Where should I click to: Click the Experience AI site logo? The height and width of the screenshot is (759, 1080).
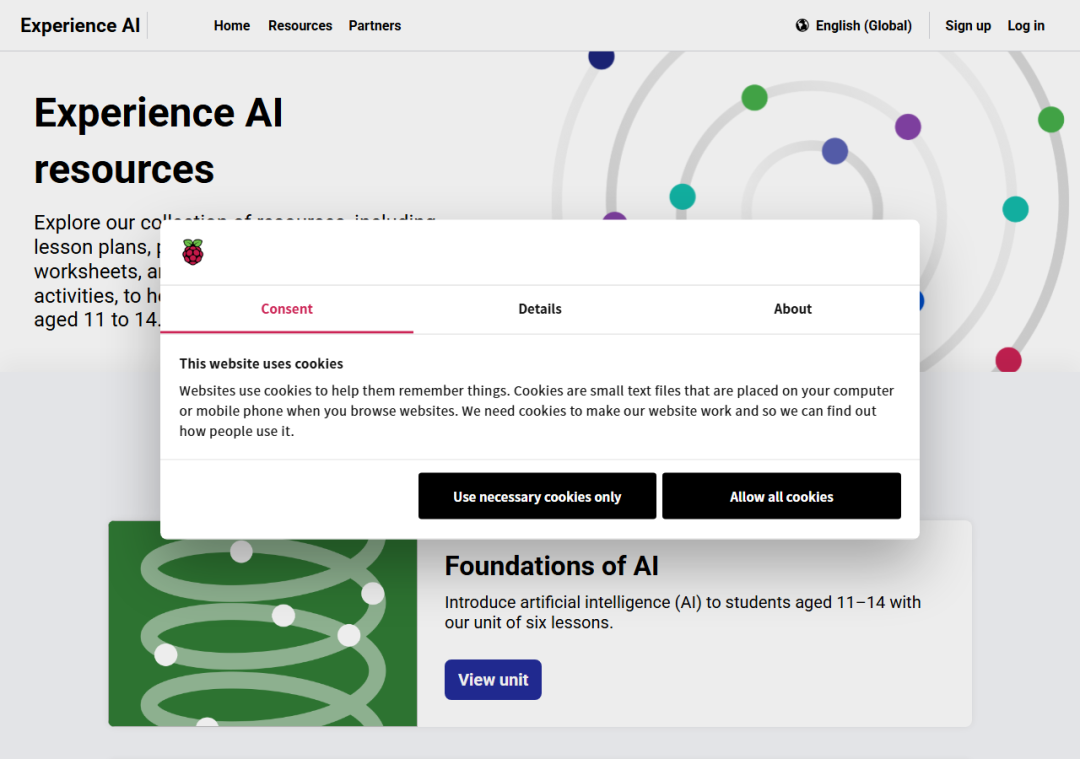tap(80, 25)
